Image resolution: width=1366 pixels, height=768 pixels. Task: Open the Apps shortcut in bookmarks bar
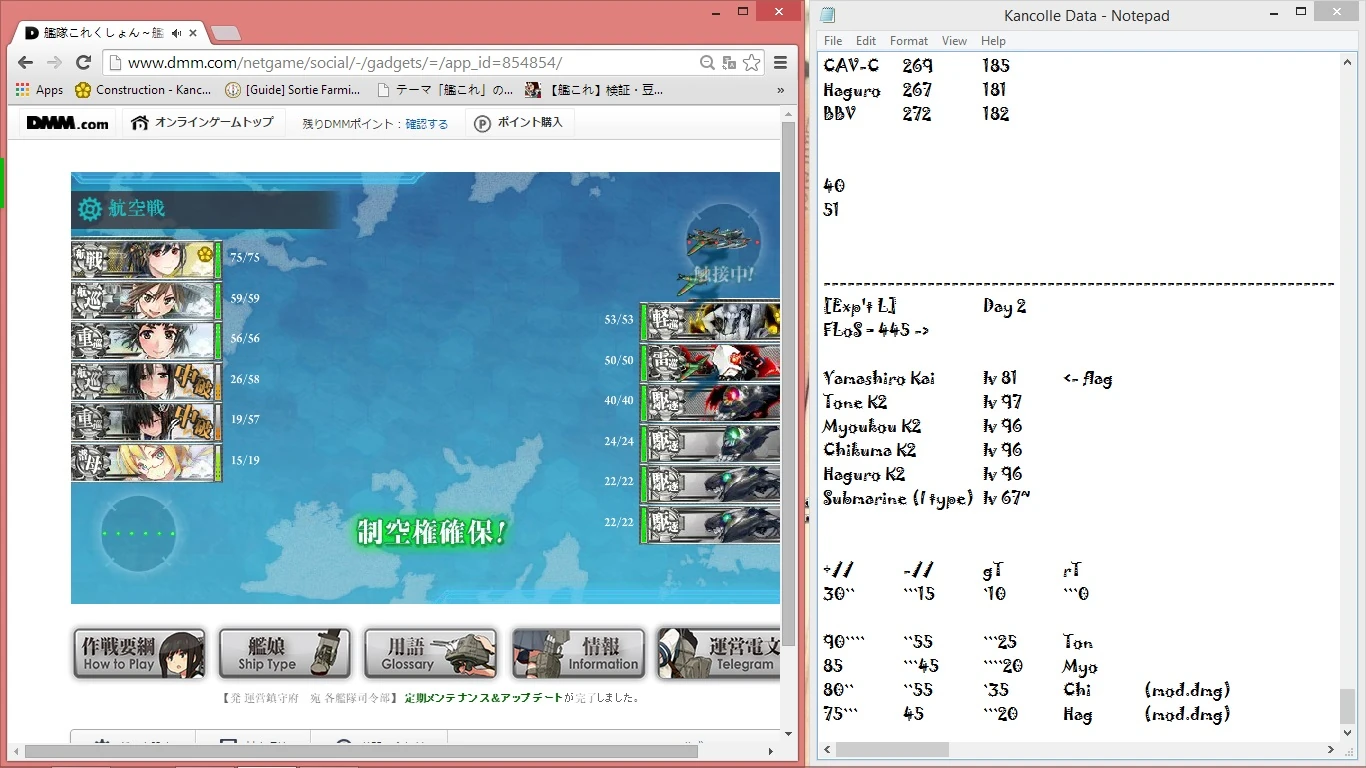click(x=40, y=90)
